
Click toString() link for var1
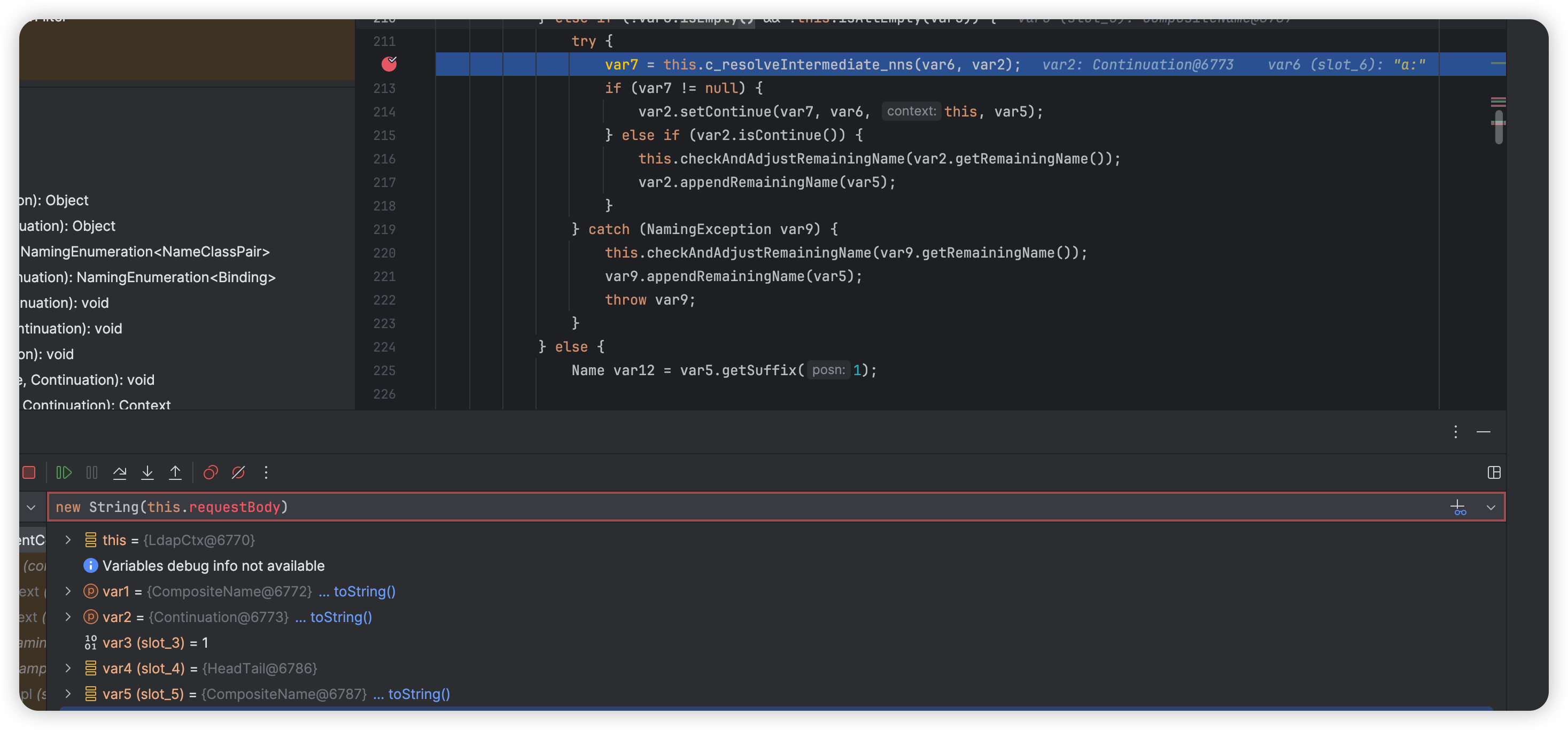click(x=364, y=591)
